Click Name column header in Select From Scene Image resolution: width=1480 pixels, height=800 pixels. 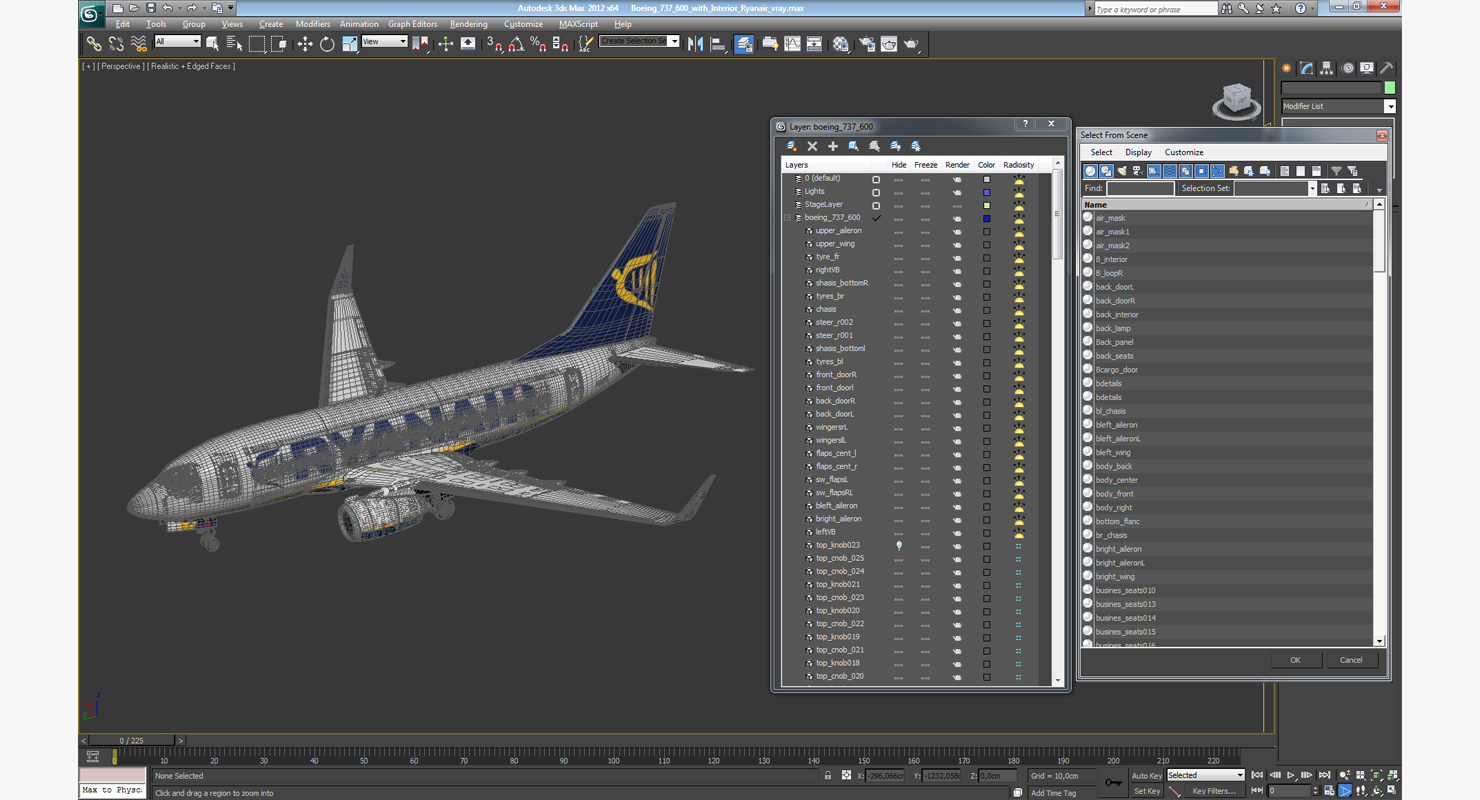[1227, 204]
